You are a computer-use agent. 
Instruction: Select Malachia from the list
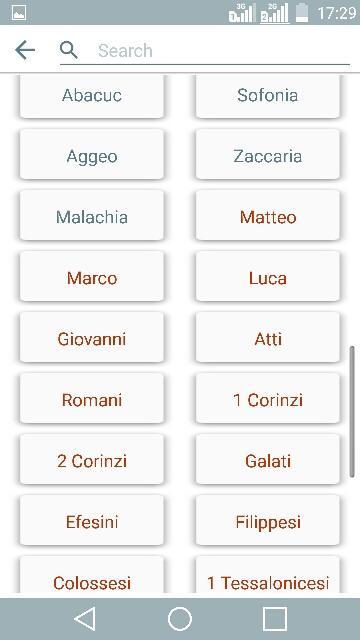(x=92, y=215)
